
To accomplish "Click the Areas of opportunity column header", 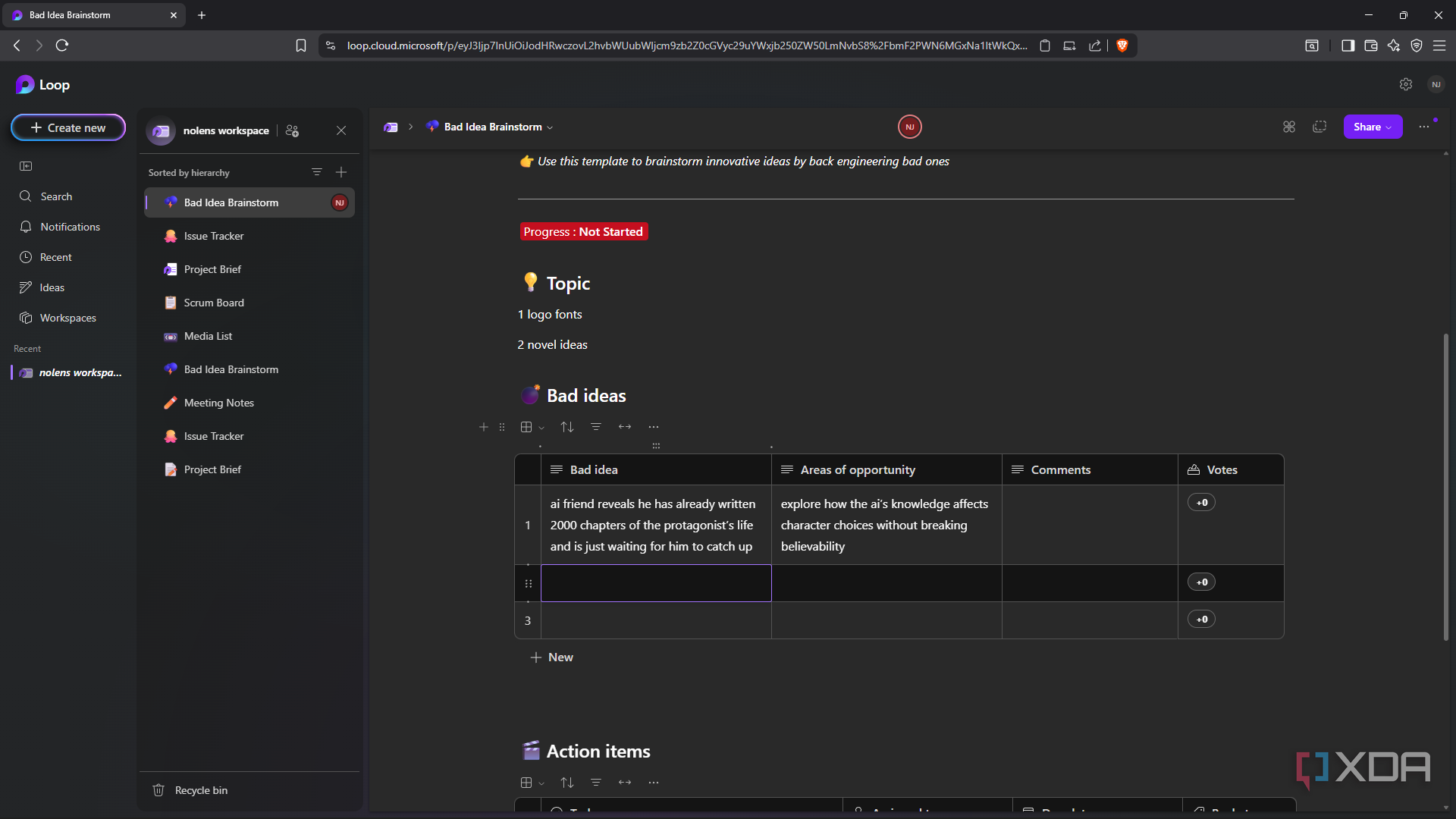I will pyautogui.click(x=886, y=469).
